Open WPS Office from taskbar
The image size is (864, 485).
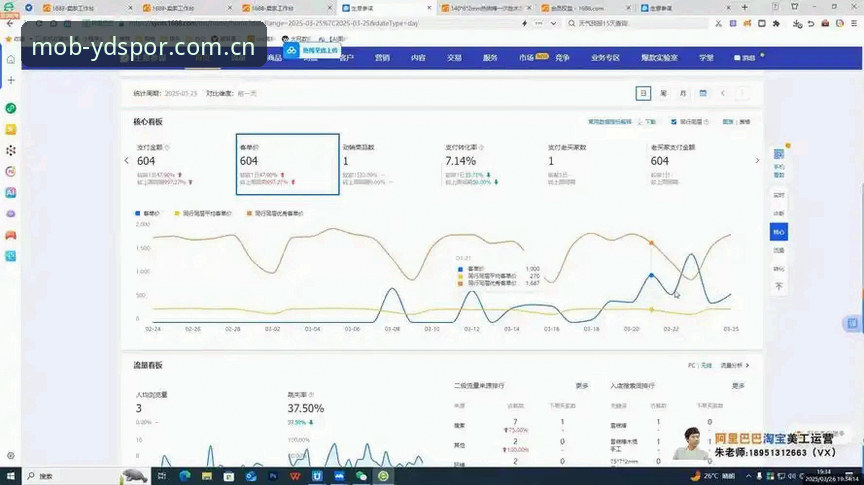pyautogui.click(x=295, y=476)
